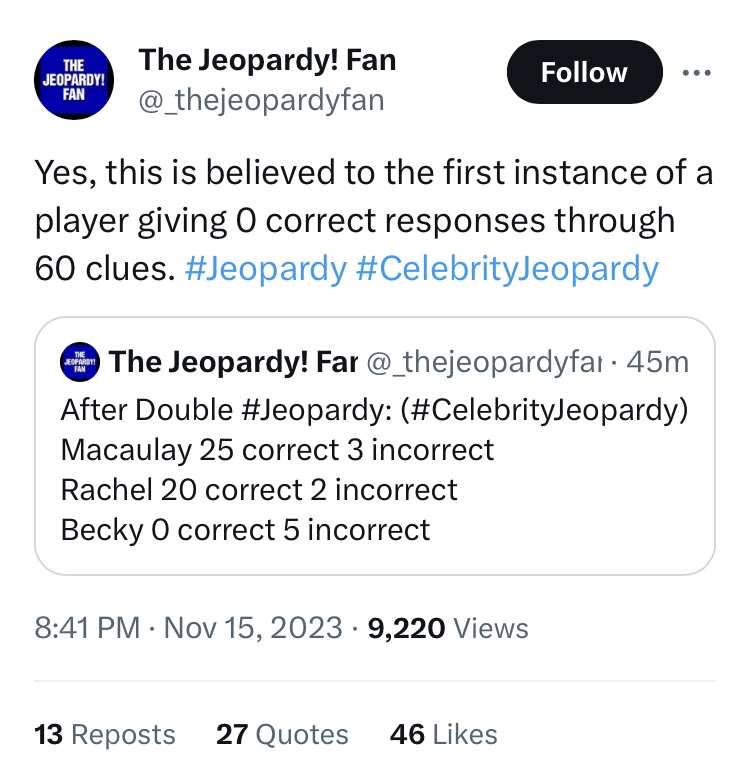750x774 pixels.
Task: Show the 13 Reposts list
Action: click(105, 734)
